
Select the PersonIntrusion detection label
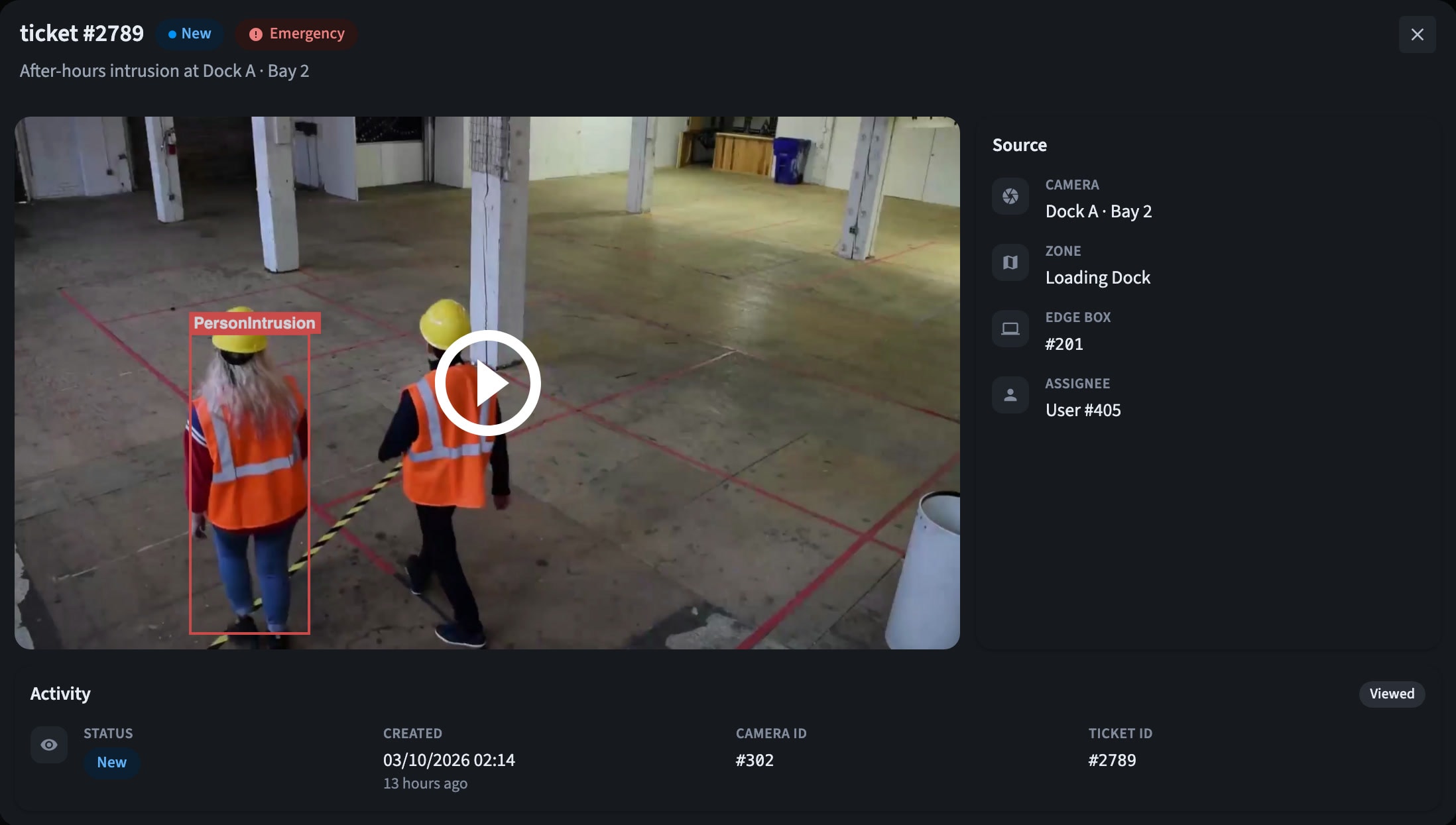coord(255,323)
